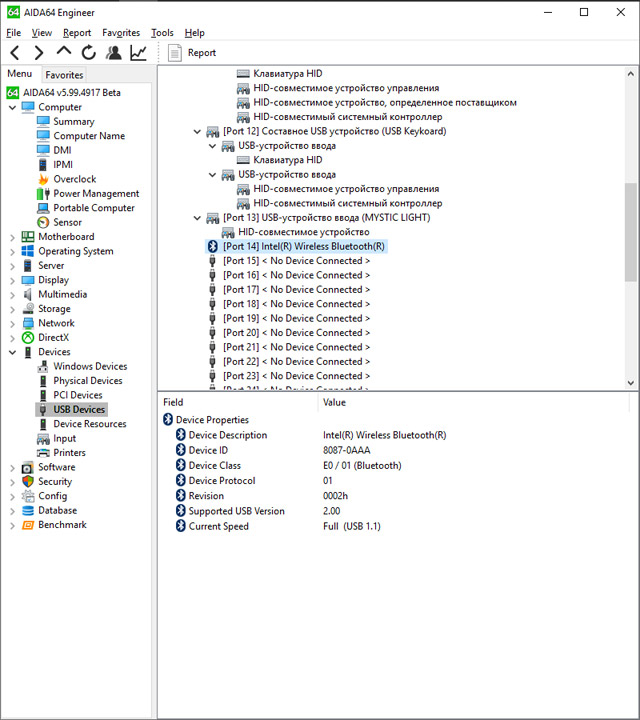The height and width of the screenshot is (720, 640).
Task: Go back with the left arrow toolbar icon
Action: point(15,53)
